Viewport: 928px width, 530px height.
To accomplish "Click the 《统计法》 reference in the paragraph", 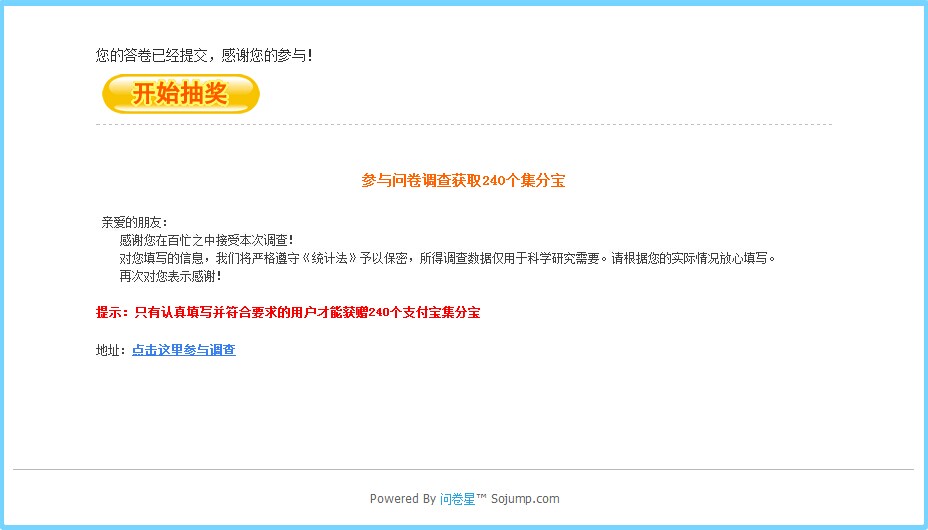I will (x=329, y=258).
